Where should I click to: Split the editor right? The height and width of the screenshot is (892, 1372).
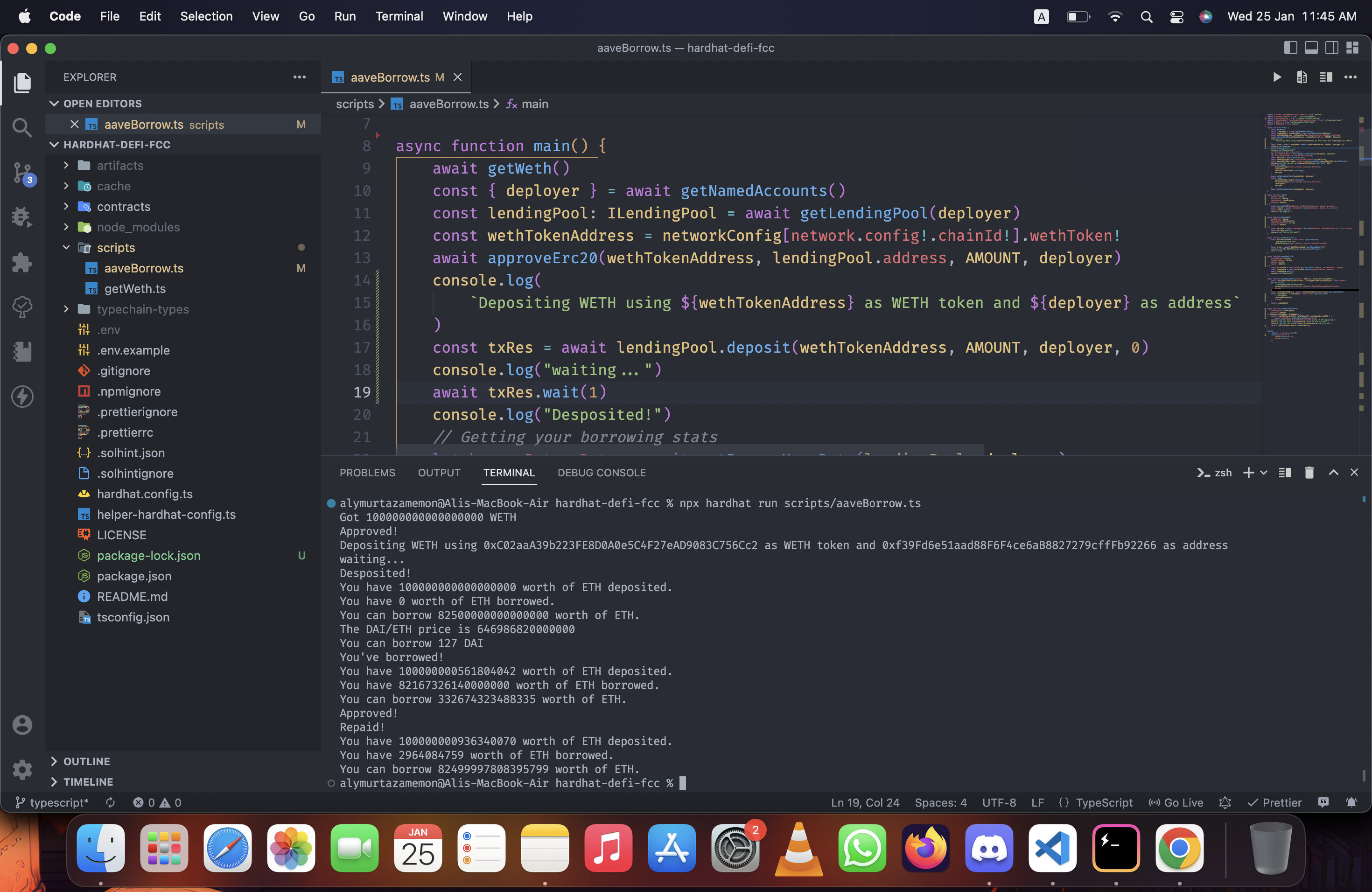point(1326,77)
